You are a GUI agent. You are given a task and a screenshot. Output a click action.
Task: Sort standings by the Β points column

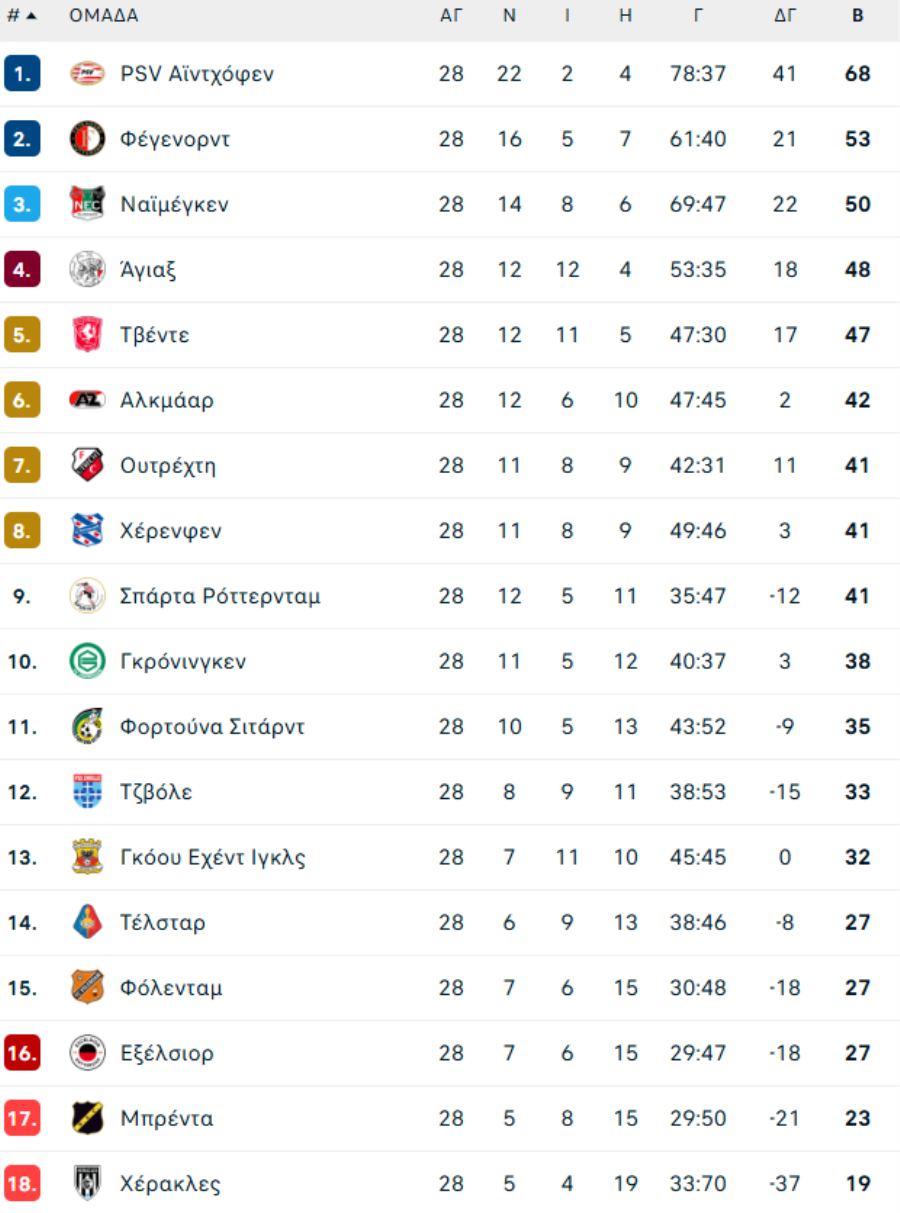tap(857, 16)
